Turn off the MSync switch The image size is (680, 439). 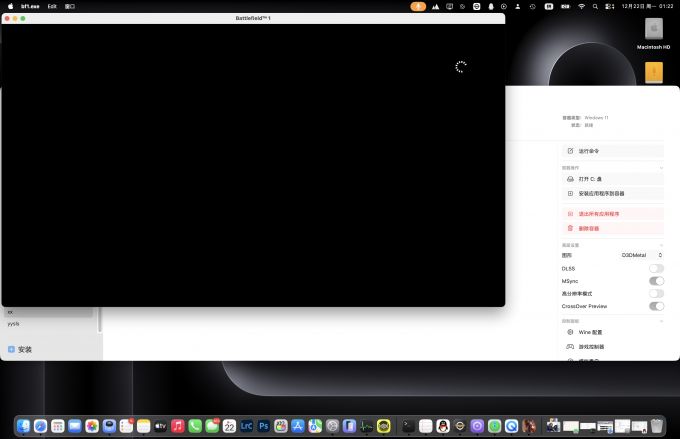click(x=656, y=281)
